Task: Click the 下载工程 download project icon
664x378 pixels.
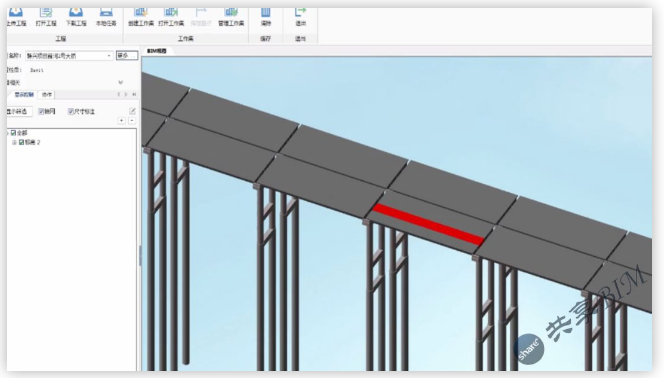Action: pos(76,12)
